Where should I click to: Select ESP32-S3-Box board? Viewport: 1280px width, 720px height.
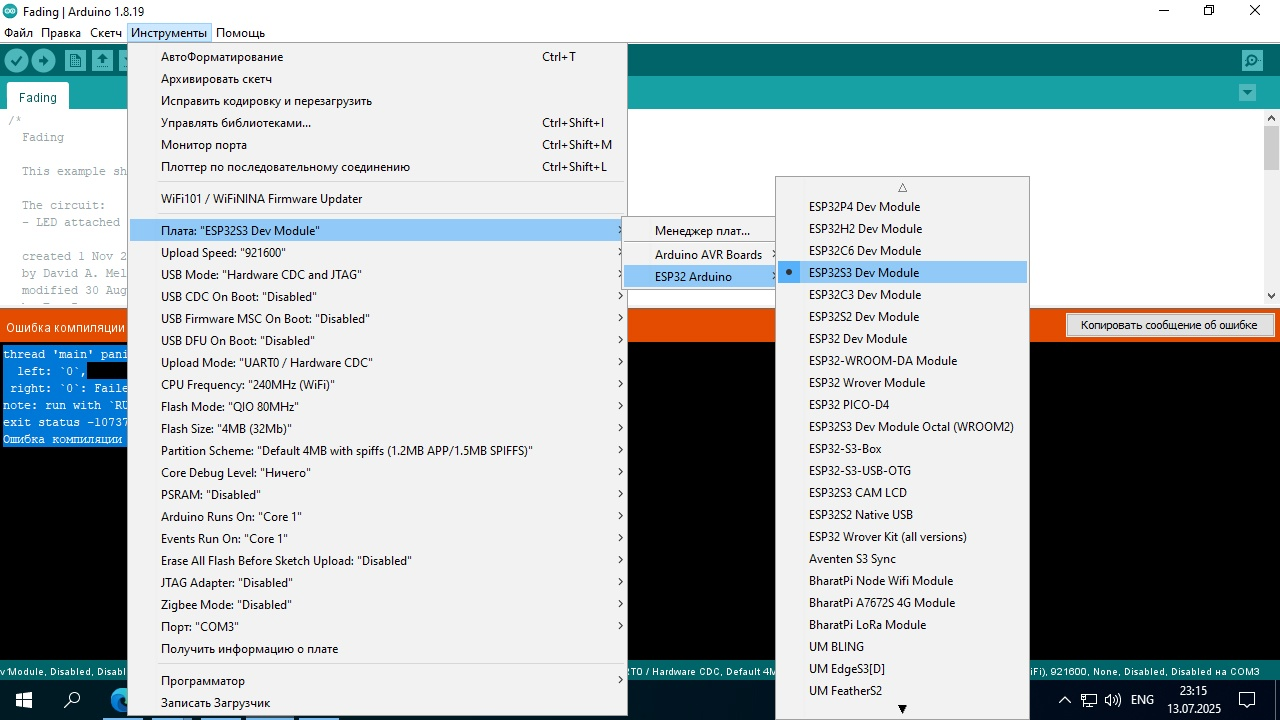tap(902, 449)
